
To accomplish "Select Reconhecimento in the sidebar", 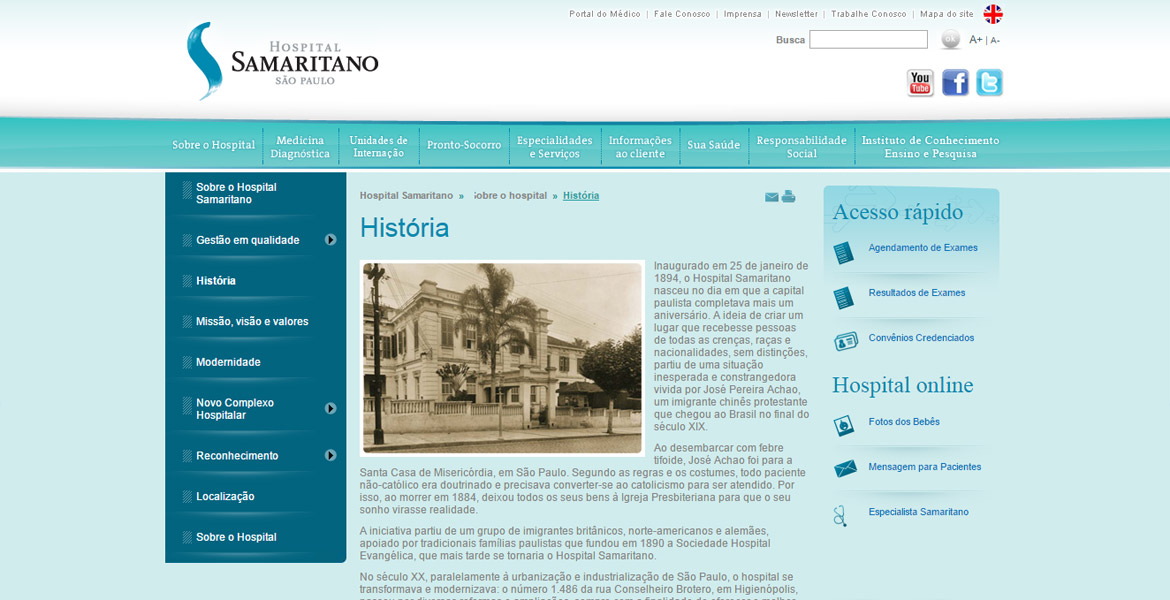I will pos(237,456).
